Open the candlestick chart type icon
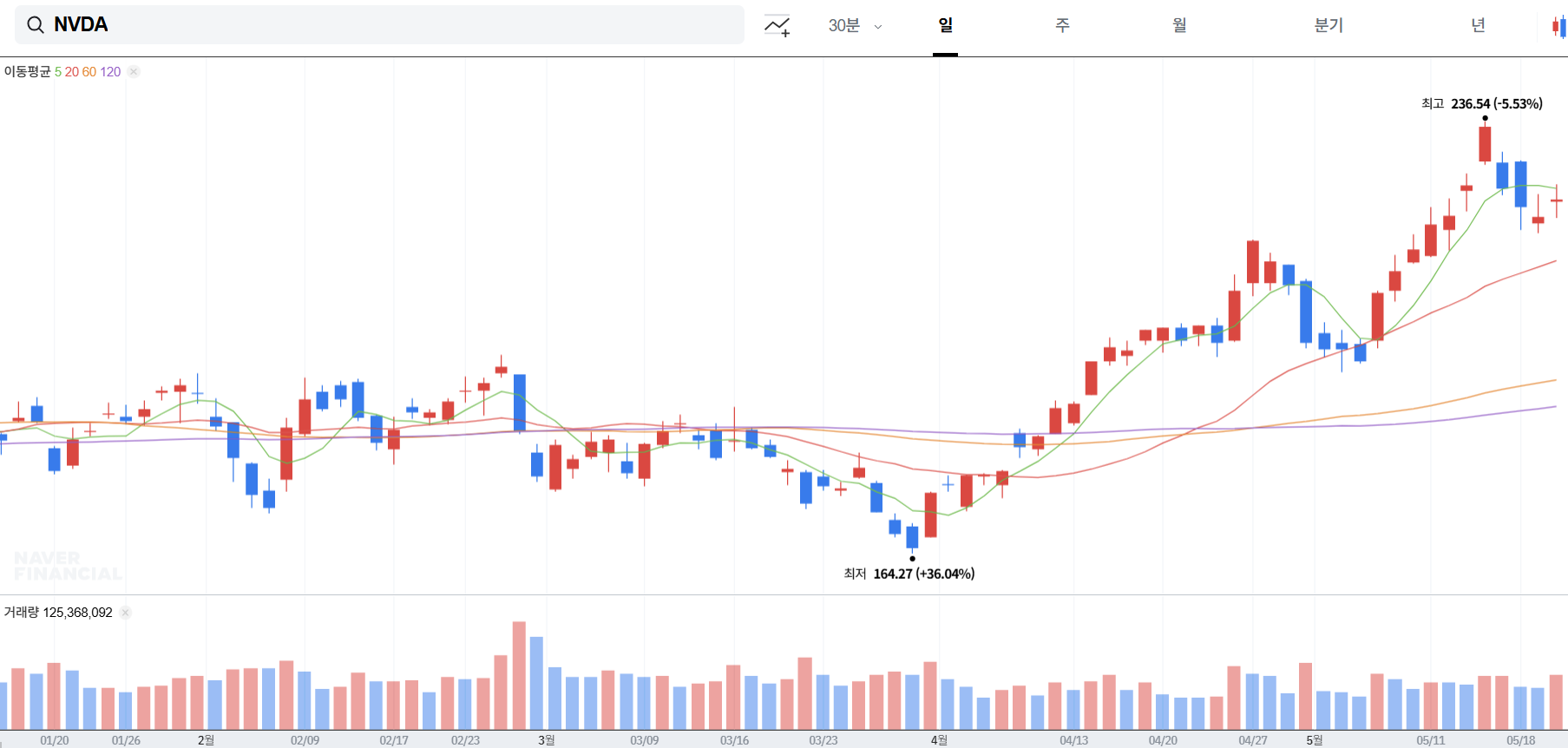Viewport: 1568px width, 748px height. (1559, 26)
